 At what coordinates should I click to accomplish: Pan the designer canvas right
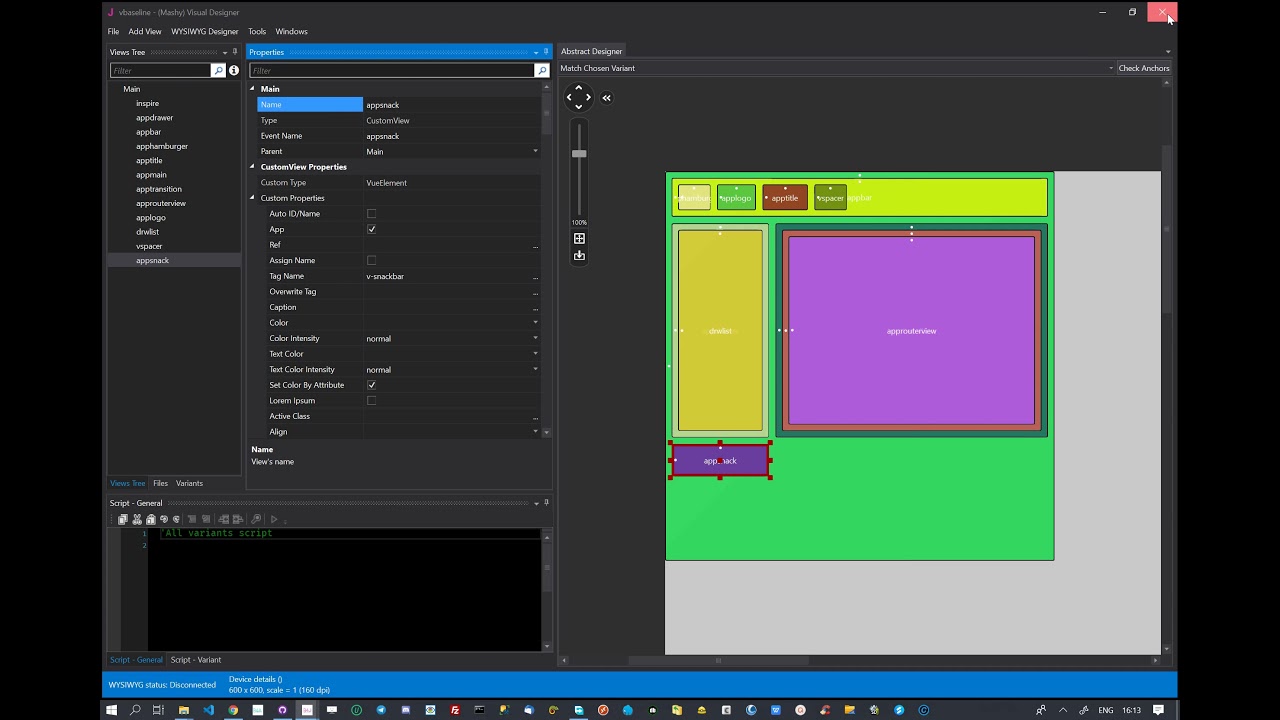point(588,98)
